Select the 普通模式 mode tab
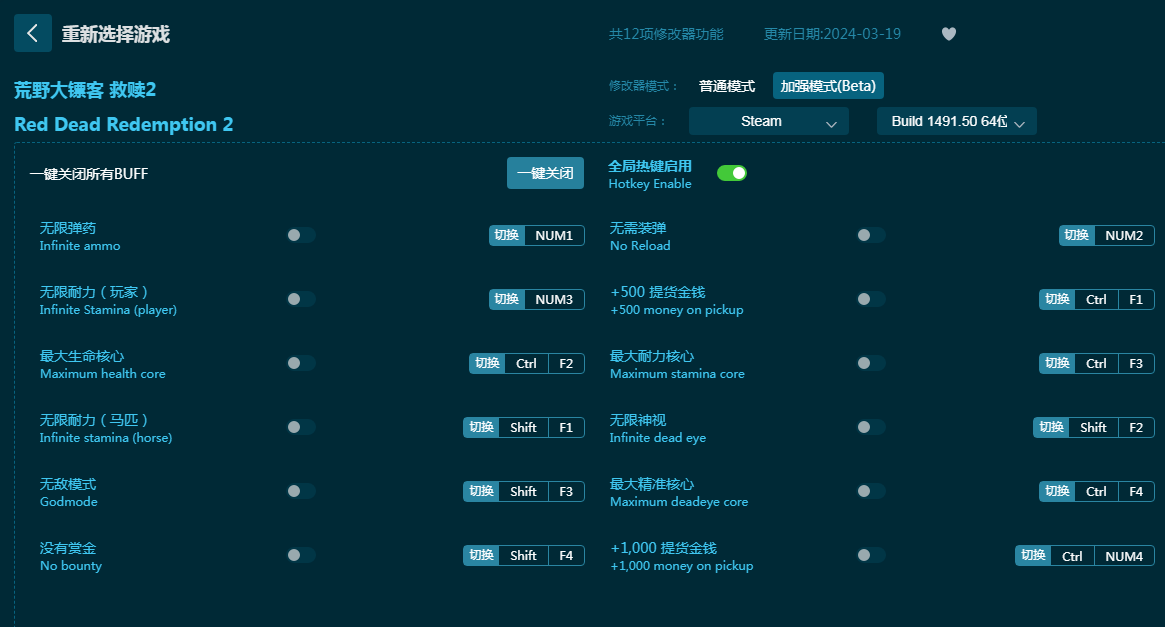Viewport: 1165px width, 627px height. point(727,86)
